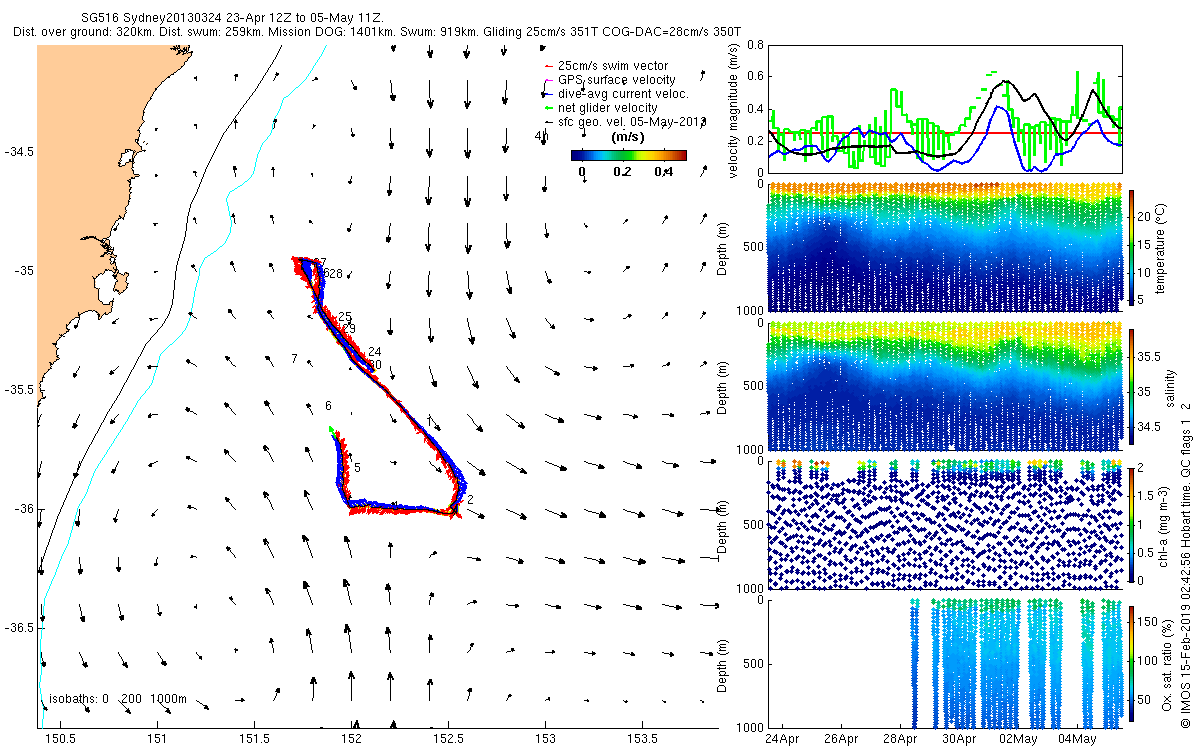Click the '26Apr' date tick
This screenshot has height=750, width=1200.
point(841,739)
